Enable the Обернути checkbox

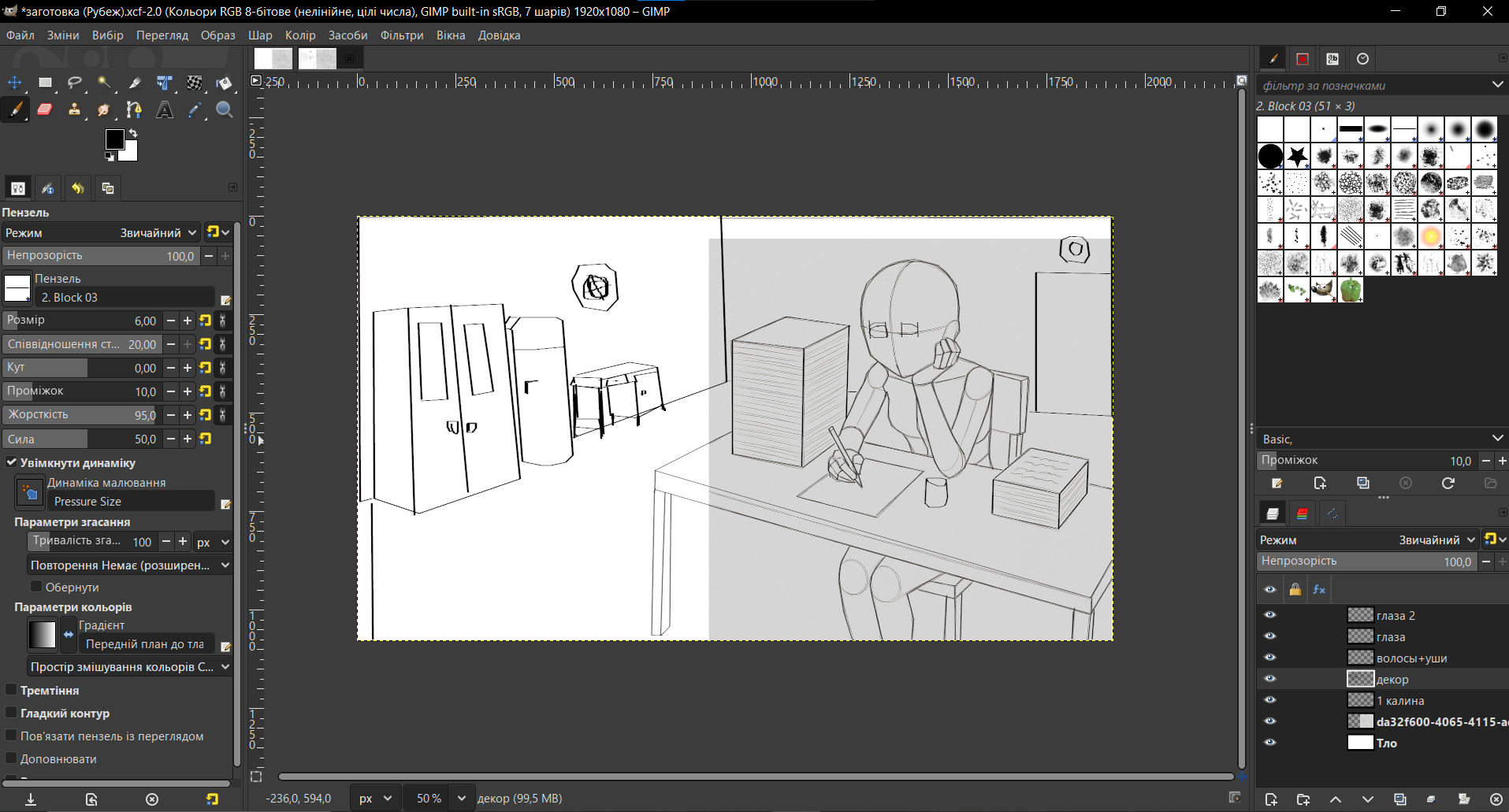coord(35,587)
